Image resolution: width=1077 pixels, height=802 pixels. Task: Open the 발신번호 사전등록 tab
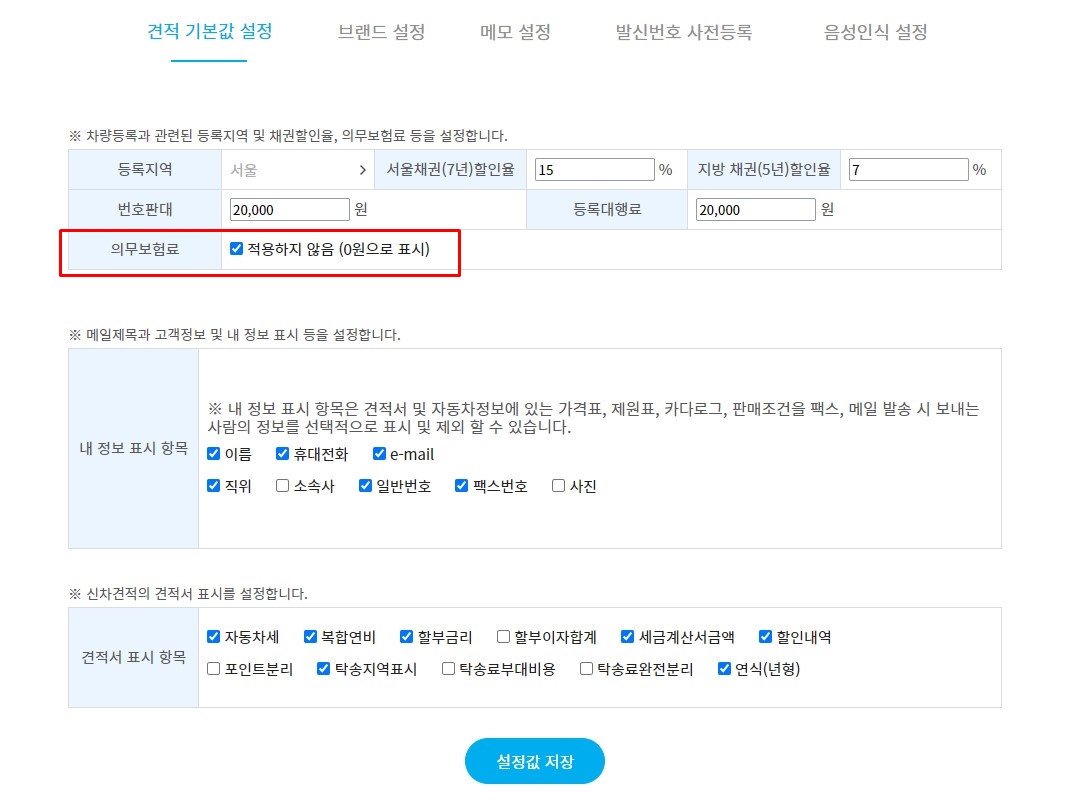coord(683,32)
